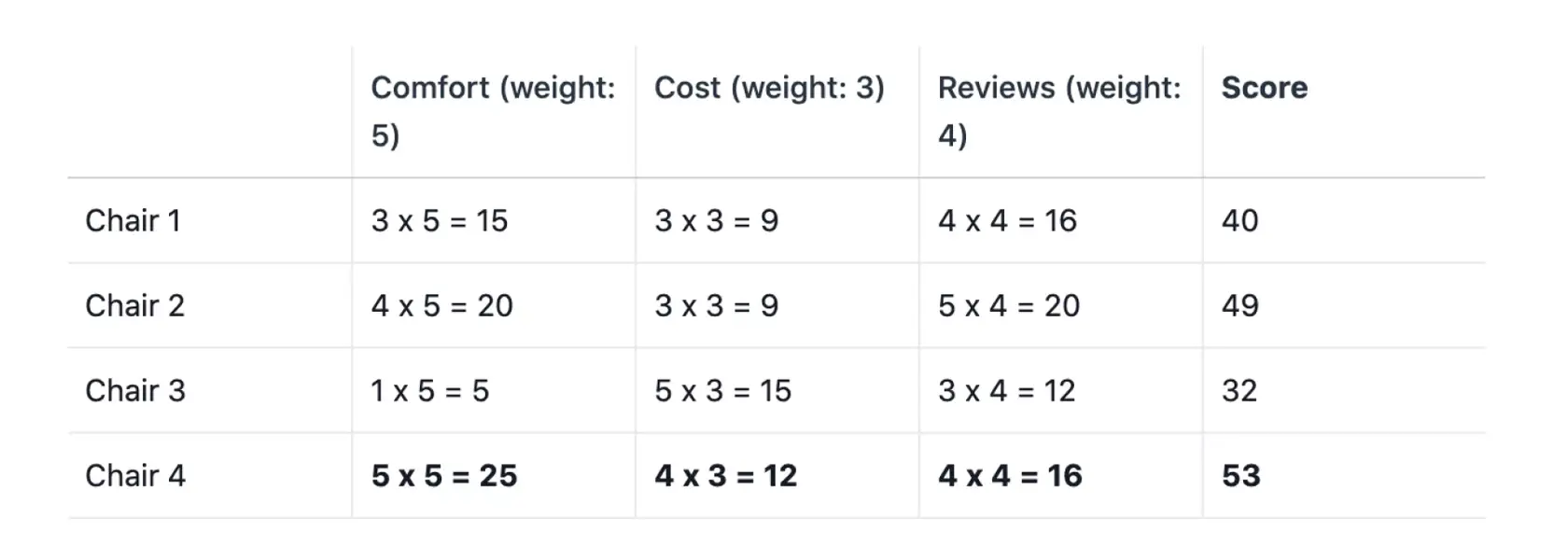1568x560 pixels.
Task: Select the Chair 2 row label
Action: (135, 306)
